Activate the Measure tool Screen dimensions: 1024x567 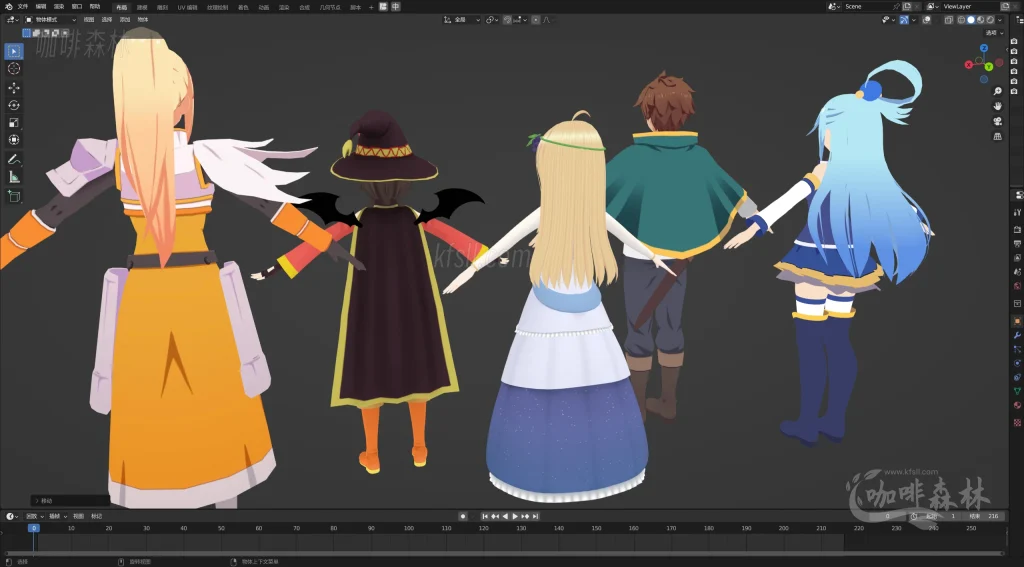click(14, 177)
